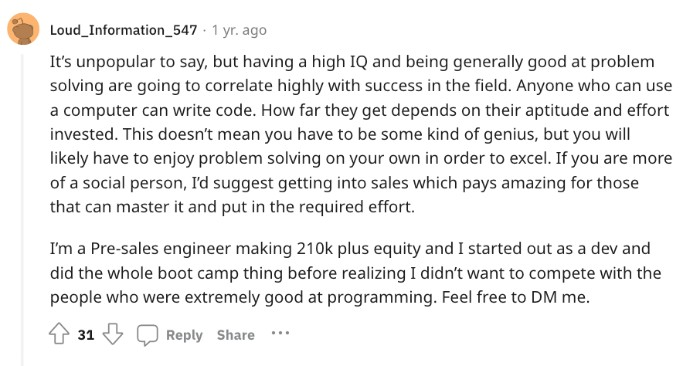
Task: Open the three-dot more options menu
Action: click(280, 333)
